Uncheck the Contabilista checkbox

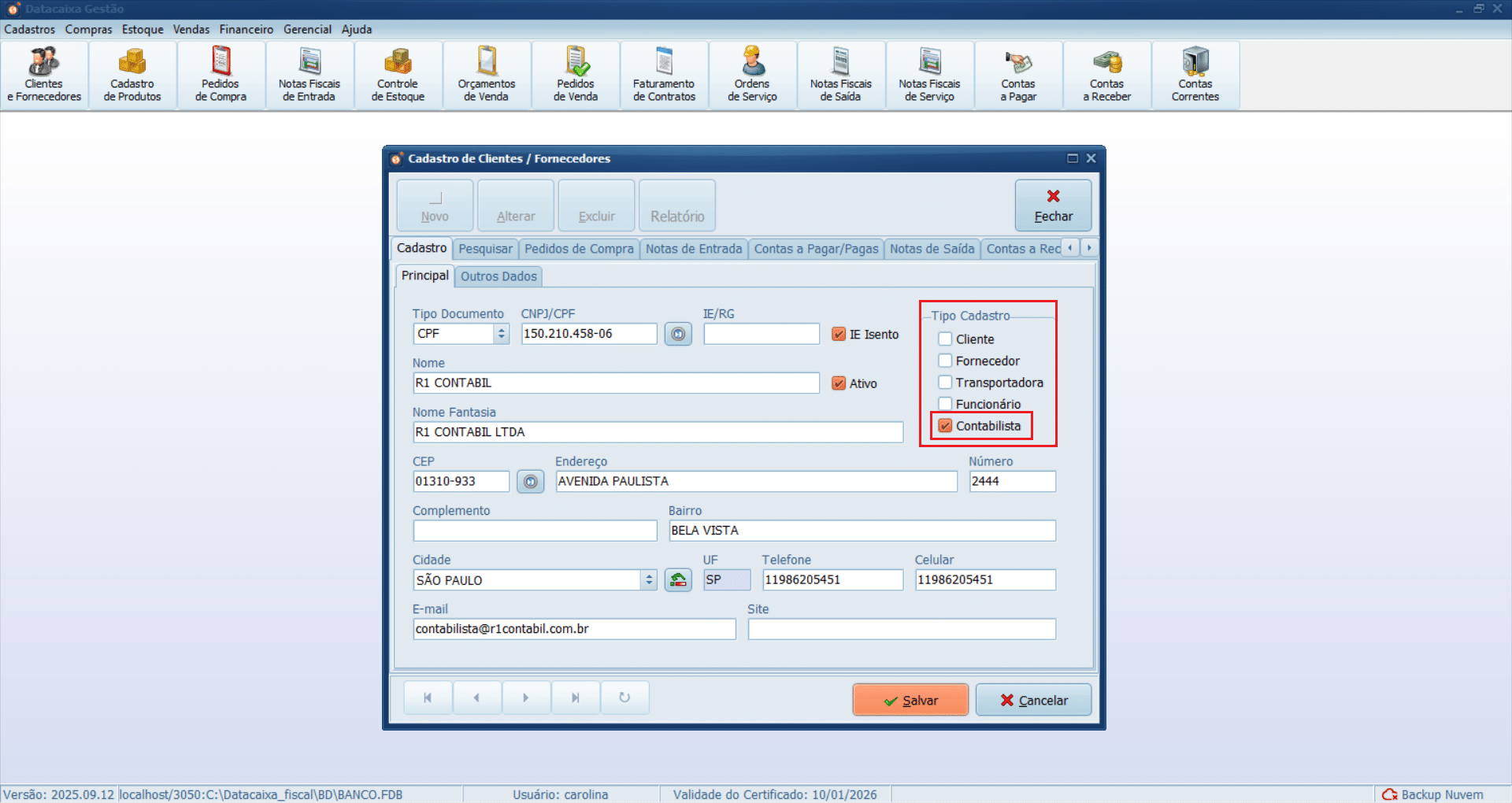(x=946, y=426)
